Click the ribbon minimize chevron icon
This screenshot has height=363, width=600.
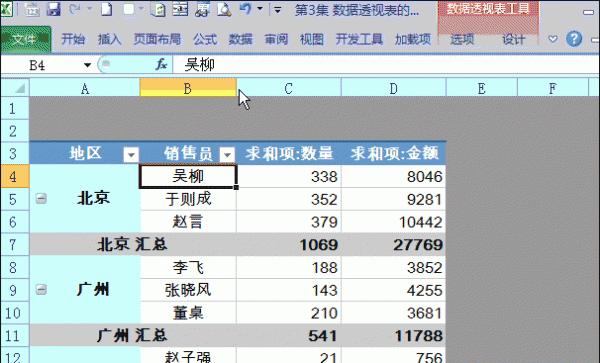pos(553,39)
